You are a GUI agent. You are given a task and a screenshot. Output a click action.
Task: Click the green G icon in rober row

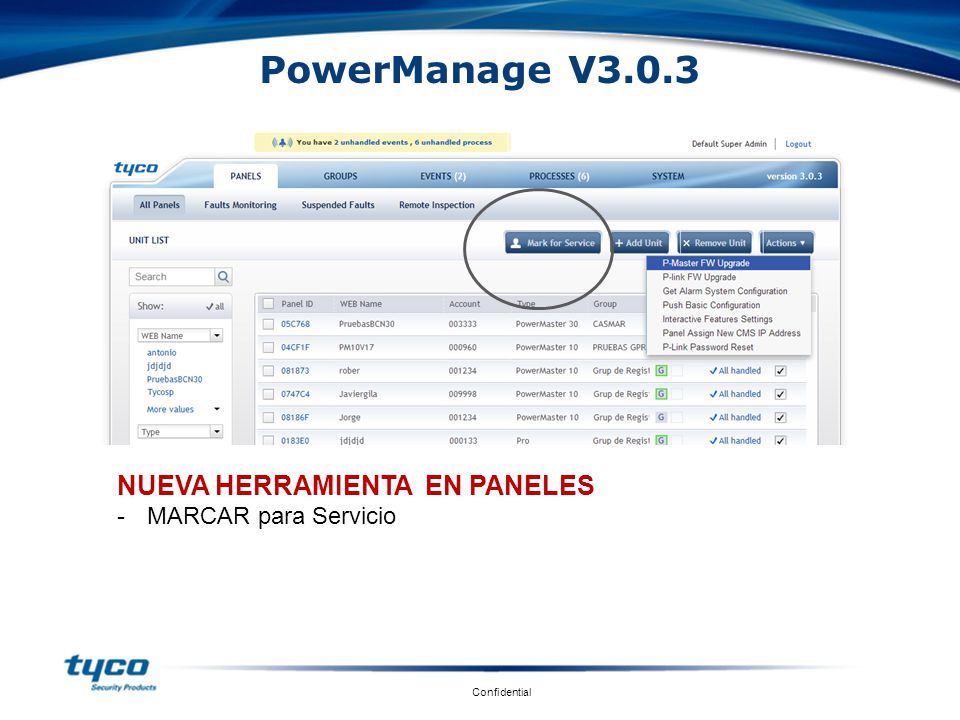661,370
